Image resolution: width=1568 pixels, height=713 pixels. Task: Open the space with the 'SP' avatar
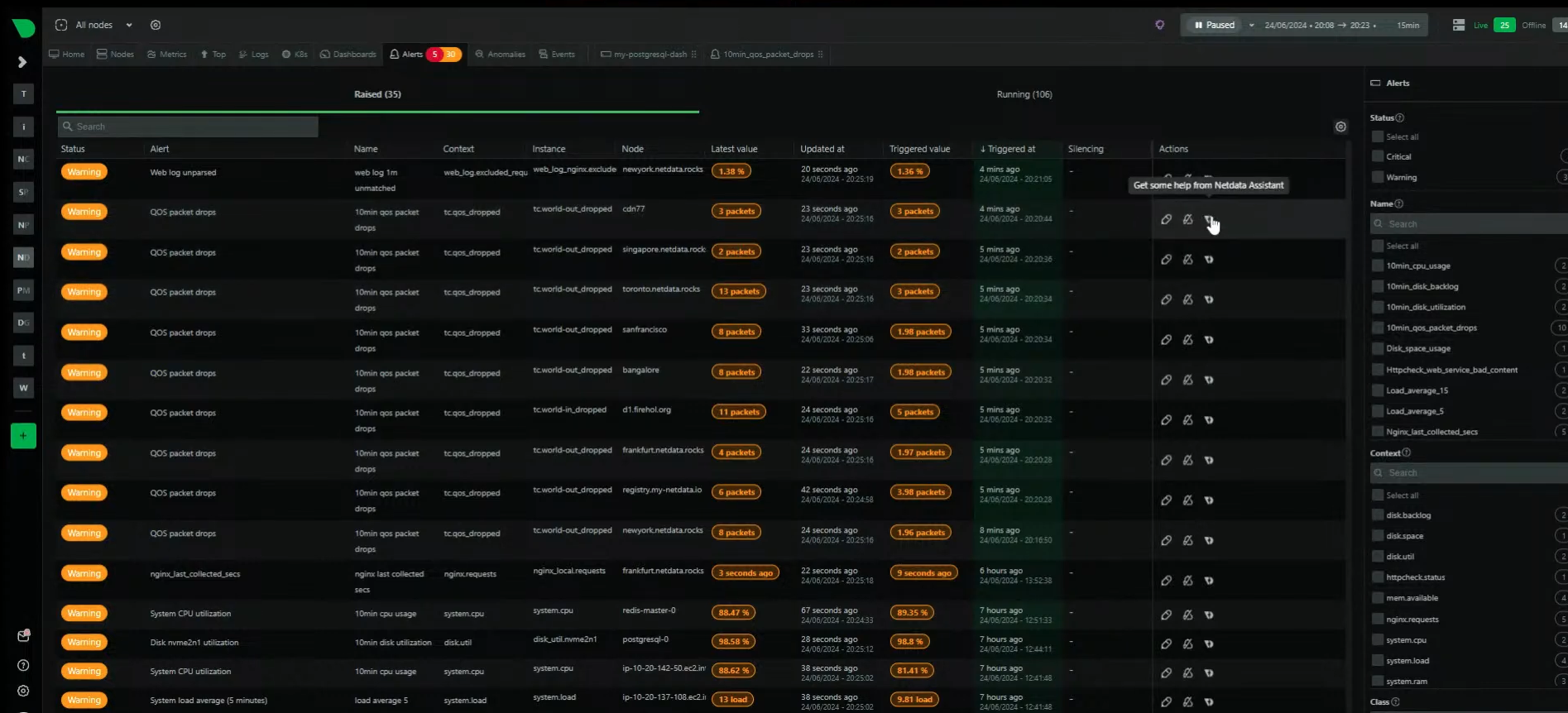click(23, 192)
